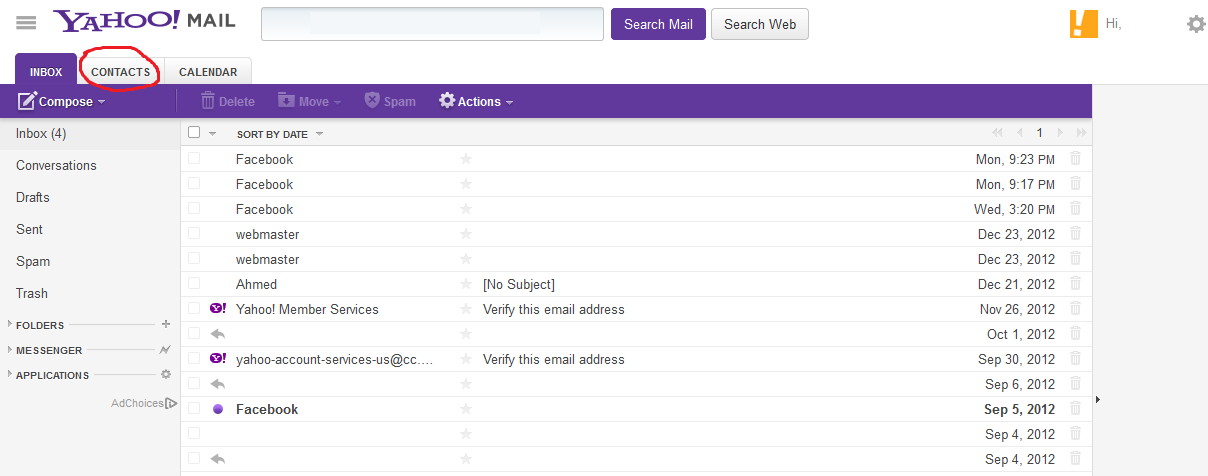Open the hamburger menu beside Yahoo logo

pos(27,22)
